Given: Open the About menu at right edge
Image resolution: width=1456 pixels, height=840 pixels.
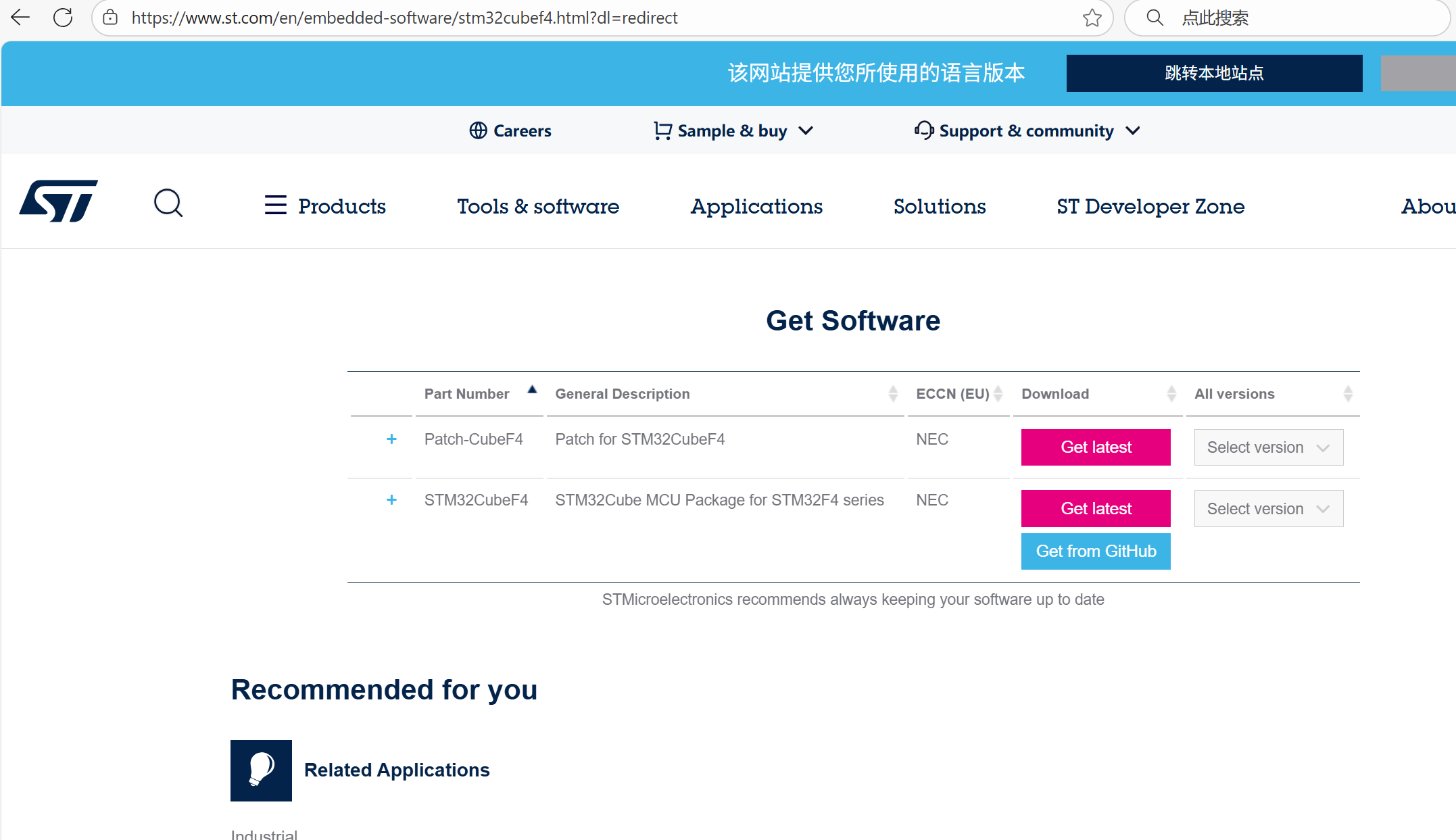Looking at the screenshot, I should 1428,205.
